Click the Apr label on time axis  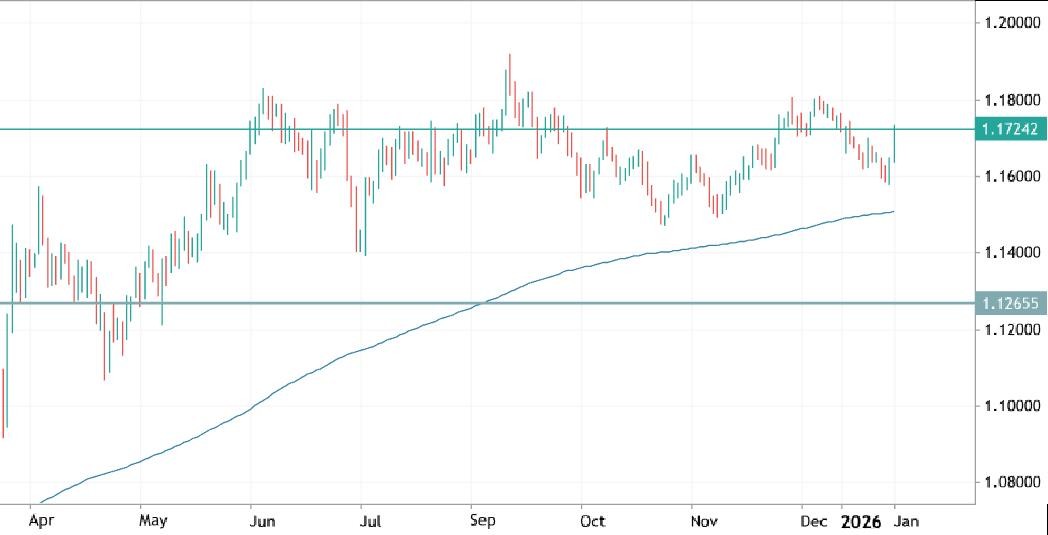(40, 521)
